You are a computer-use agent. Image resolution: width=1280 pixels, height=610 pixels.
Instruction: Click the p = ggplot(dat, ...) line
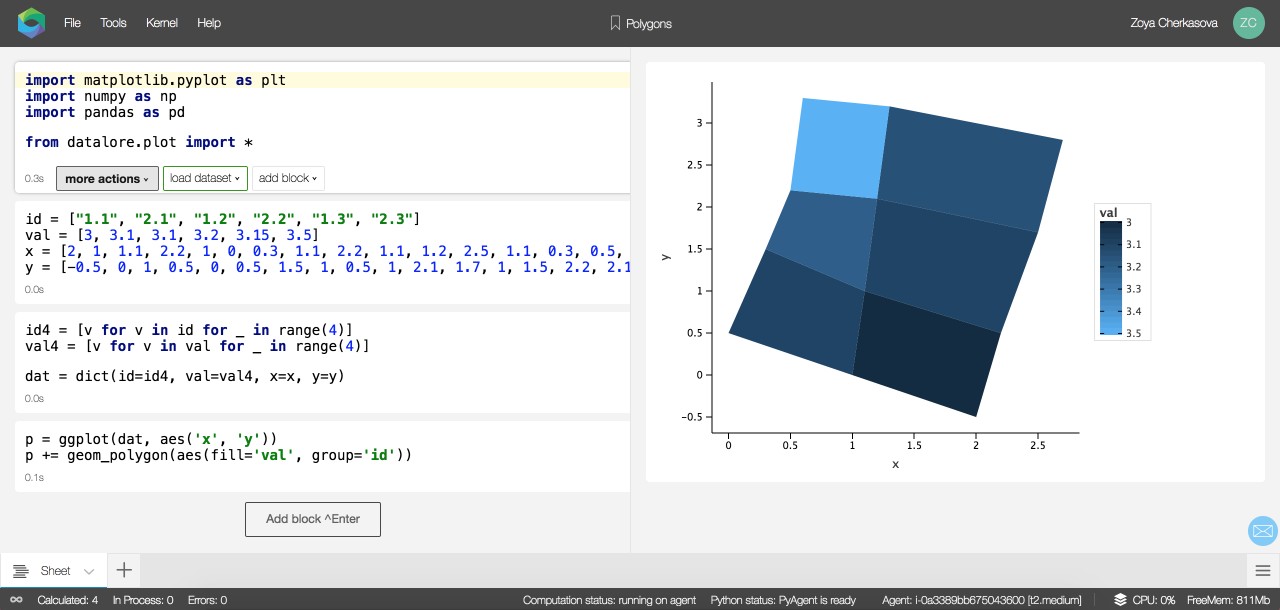151,439
